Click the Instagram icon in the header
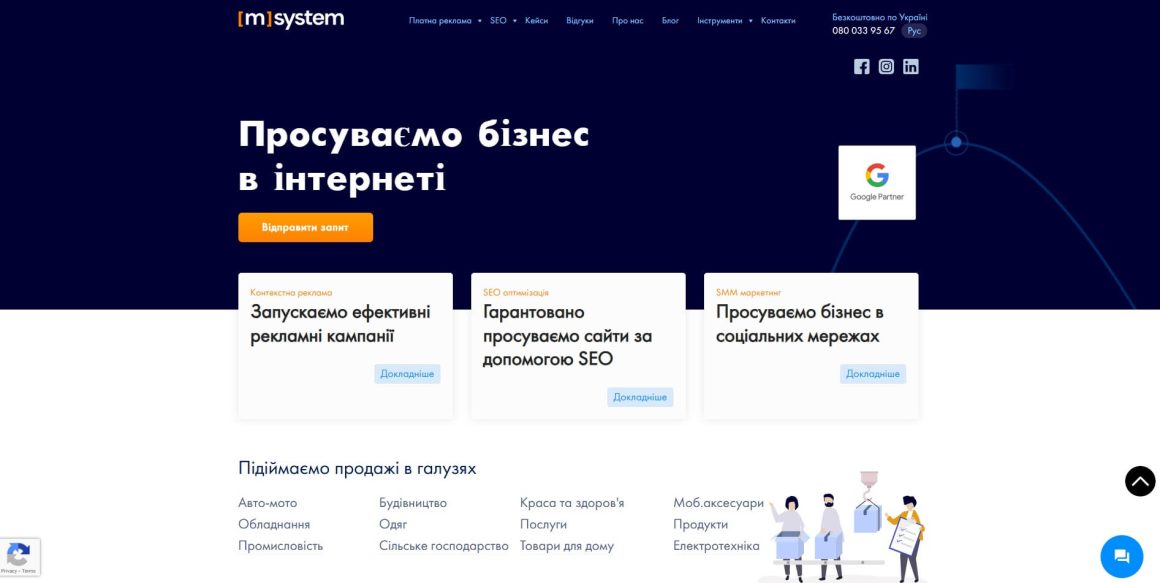This screenshot has height=583, width=1160. coord(886,67)
